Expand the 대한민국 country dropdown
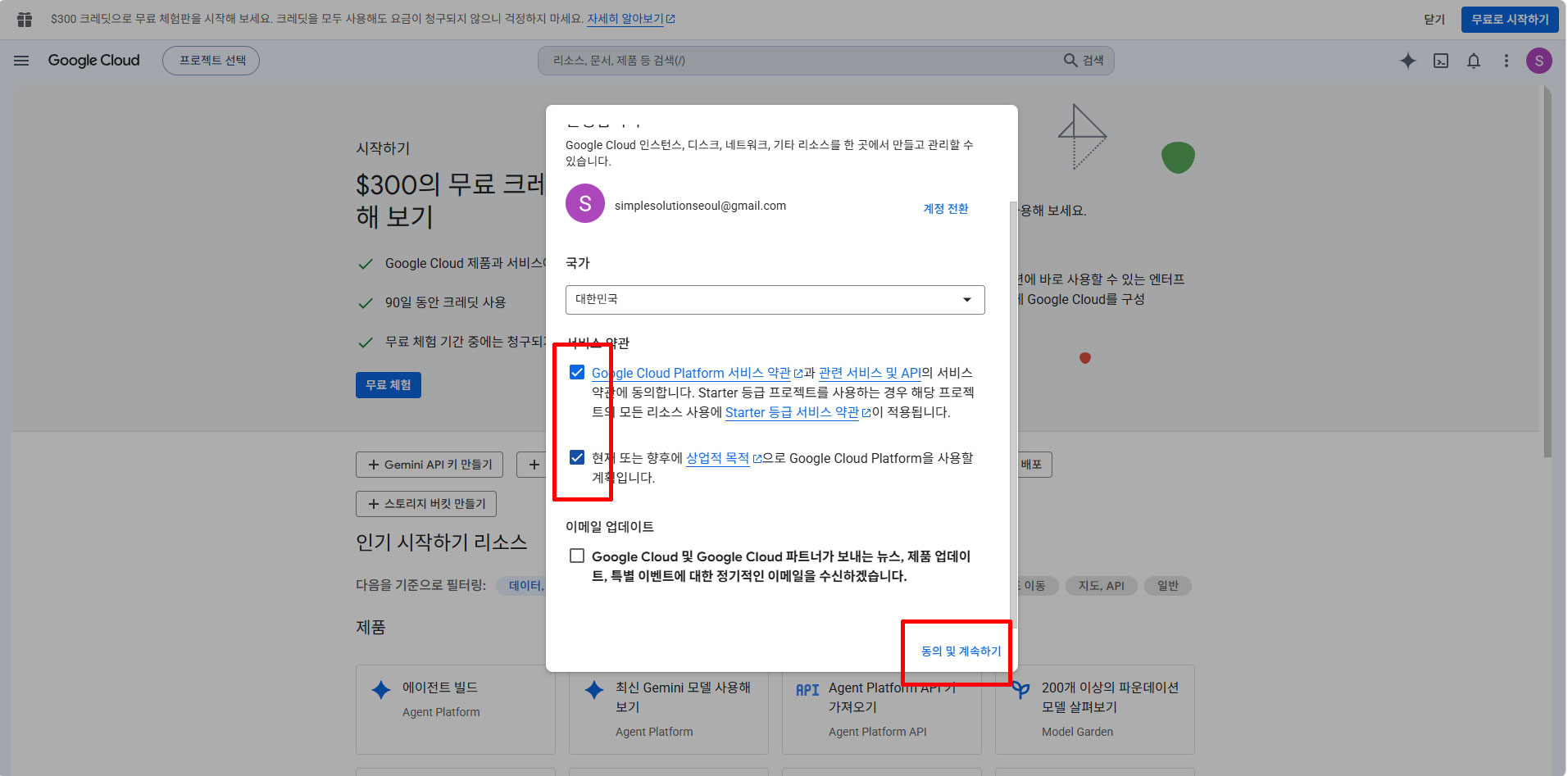The width and height of the screenshot is (1568, 776). [x=775, y=300]
